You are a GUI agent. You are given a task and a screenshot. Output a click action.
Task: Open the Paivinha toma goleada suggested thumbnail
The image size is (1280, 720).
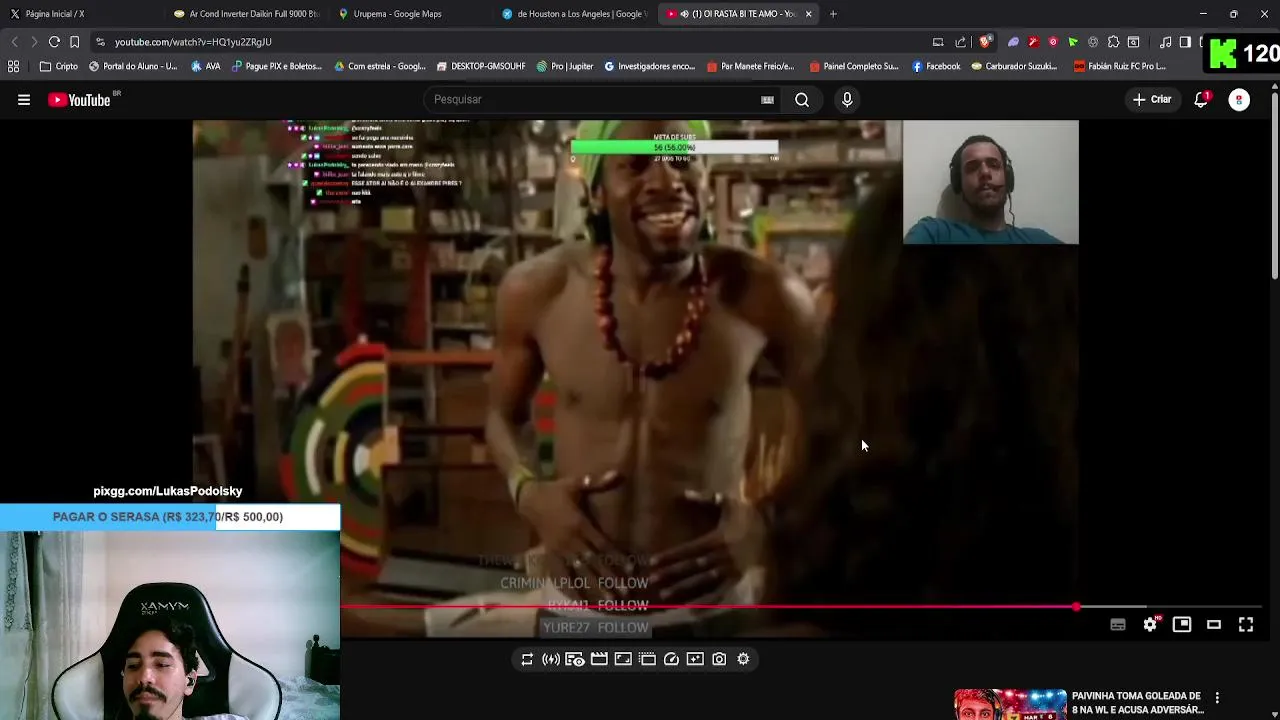(1010, 704)
